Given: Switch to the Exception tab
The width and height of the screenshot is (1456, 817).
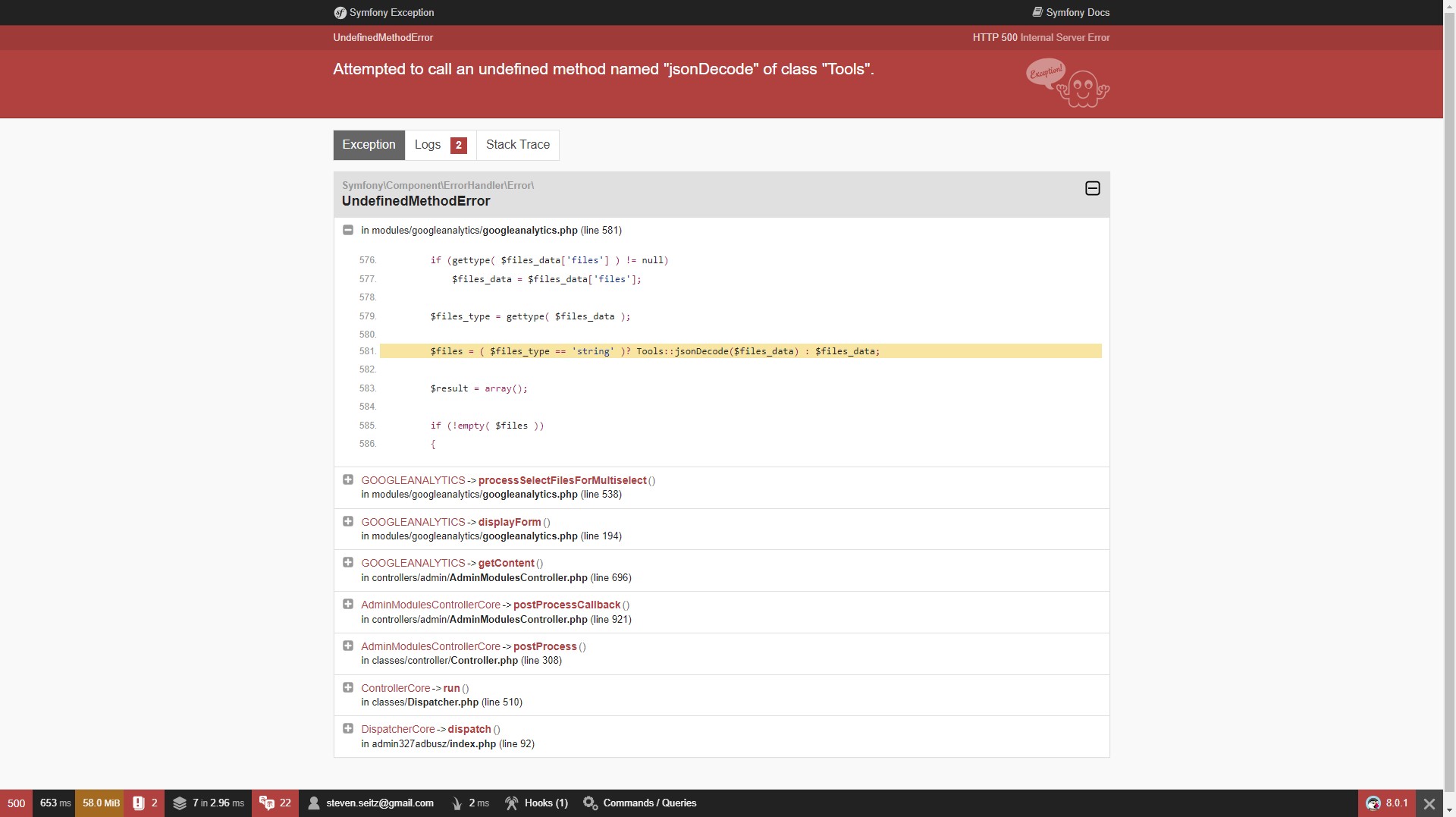Looking at the screenshot, I should click(x=369, y=145).
